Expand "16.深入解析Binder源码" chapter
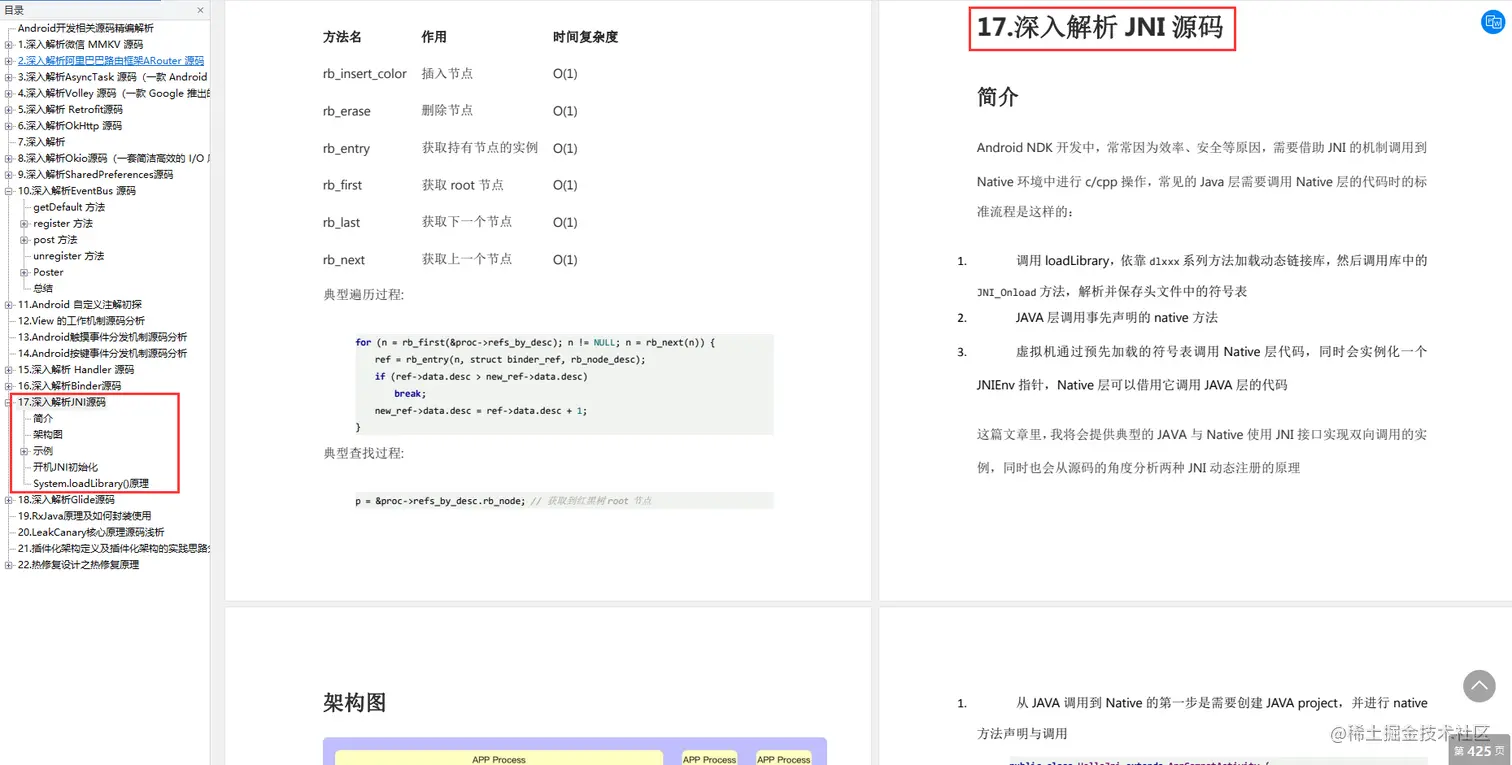The height and width of the screenshot is (765, 1512). 9,385
